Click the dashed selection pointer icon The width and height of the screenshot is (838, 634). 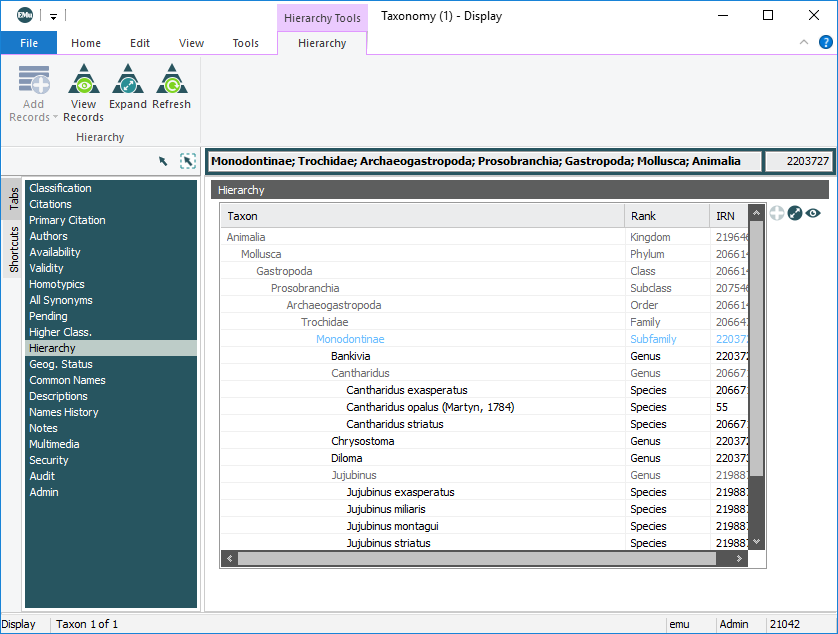tap(187, 161)
